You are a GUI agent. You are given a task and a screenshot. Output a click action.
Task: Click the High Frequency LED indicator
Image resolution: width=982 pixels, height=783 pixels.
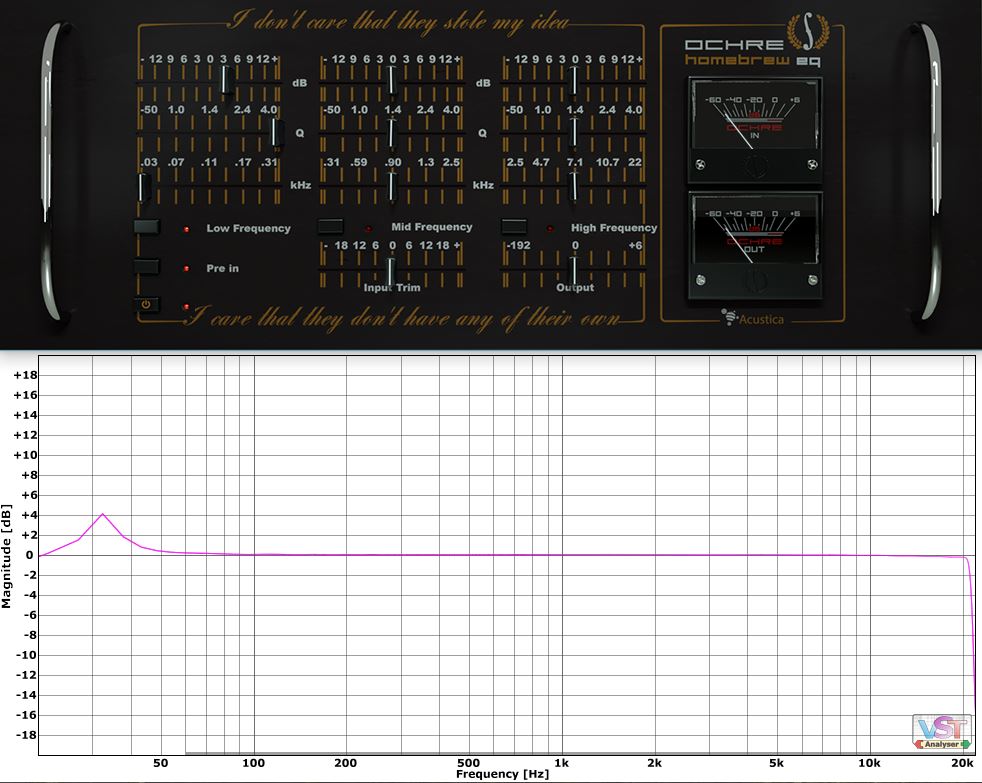pos(550,229)
